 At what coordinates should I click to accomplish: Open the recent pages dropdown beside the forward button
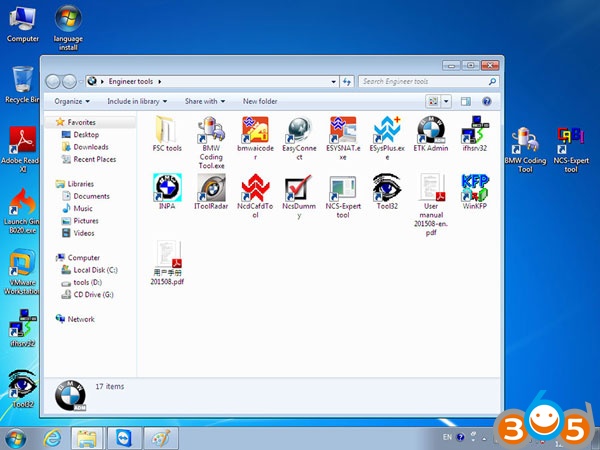pyautogui.click(x=80, y=82)
